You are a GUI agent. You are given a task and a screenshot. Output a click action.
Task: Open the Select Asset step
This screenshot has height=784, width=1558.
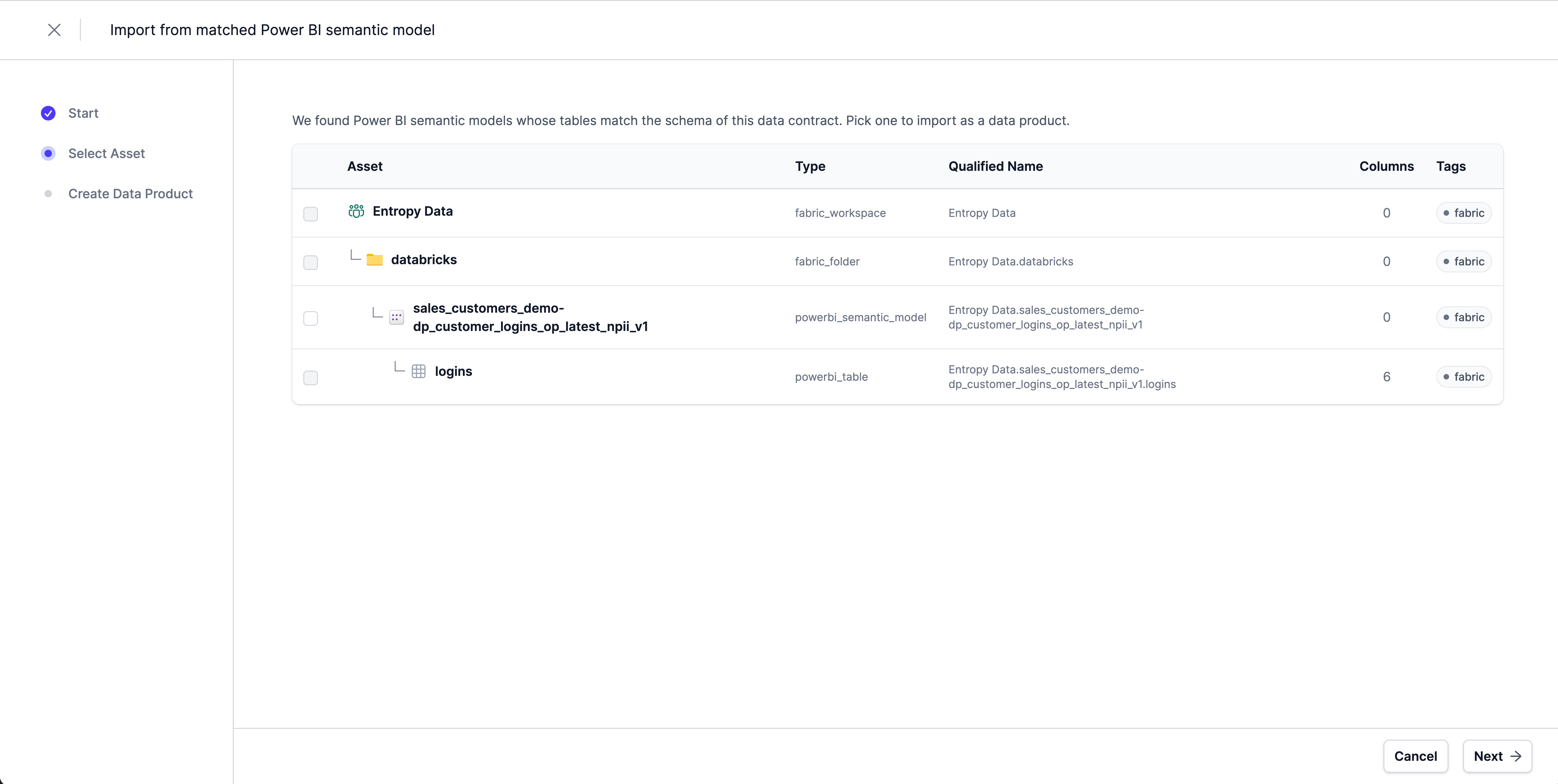[x=106, y=153]
